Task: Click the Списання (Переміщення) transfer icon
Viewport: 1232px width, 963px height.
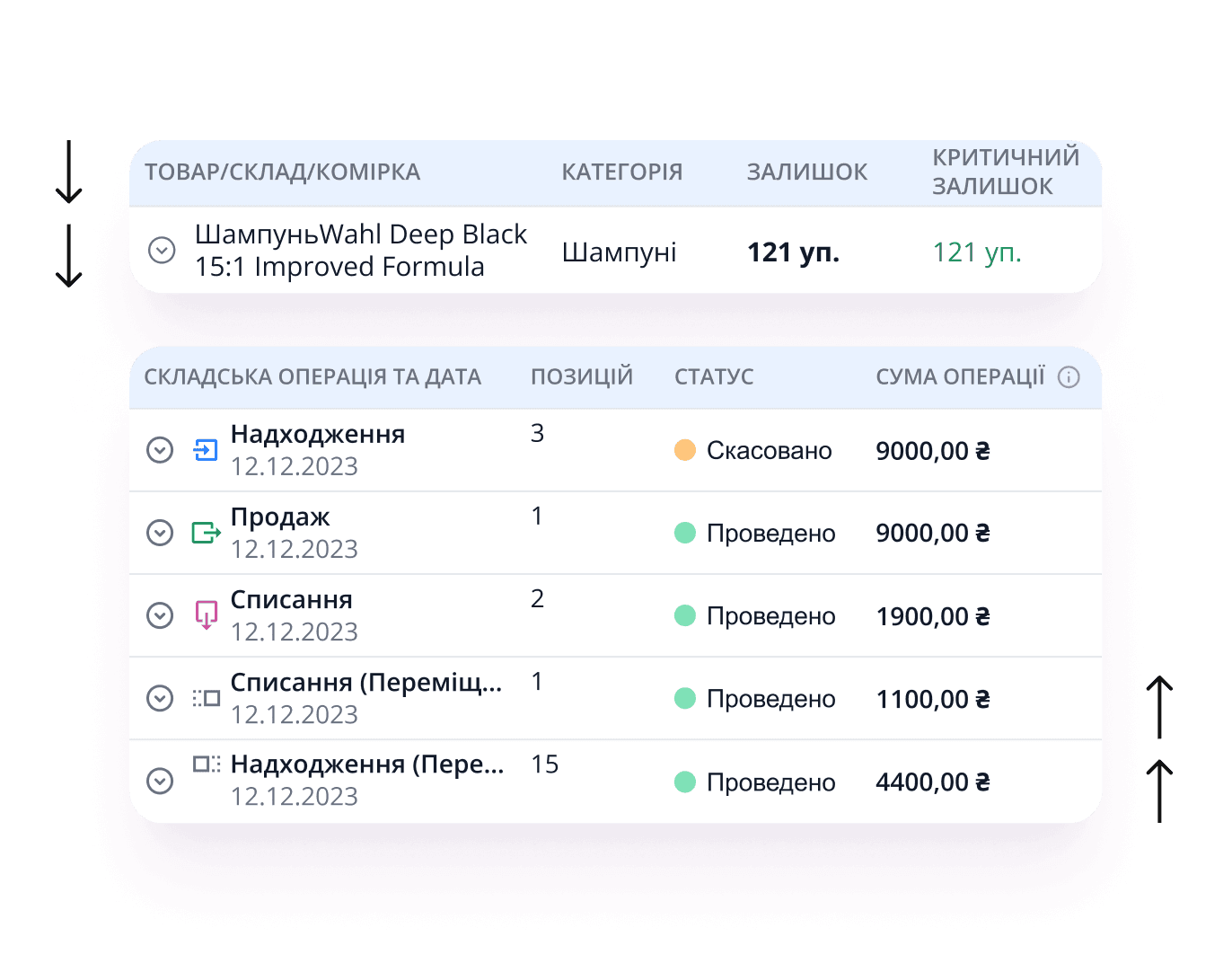Action: point(207,698)
